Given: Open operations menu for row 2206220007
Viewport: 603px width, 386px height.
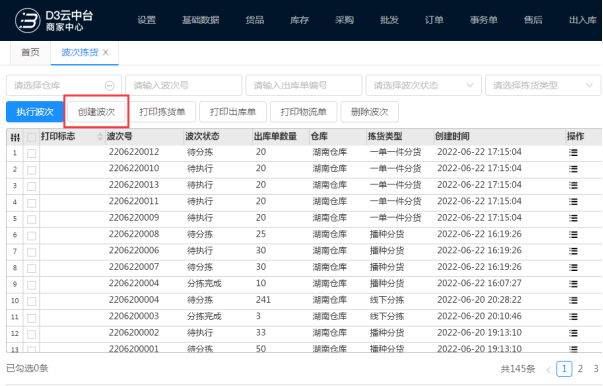Looking at the screenshot, I should click(573, 268).
